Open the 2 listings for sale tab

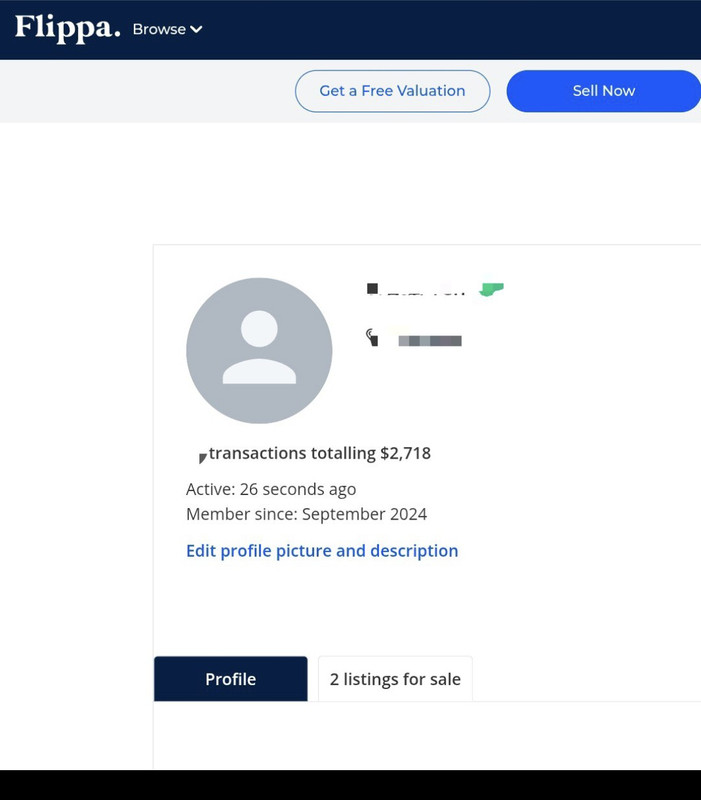[395, 679]
